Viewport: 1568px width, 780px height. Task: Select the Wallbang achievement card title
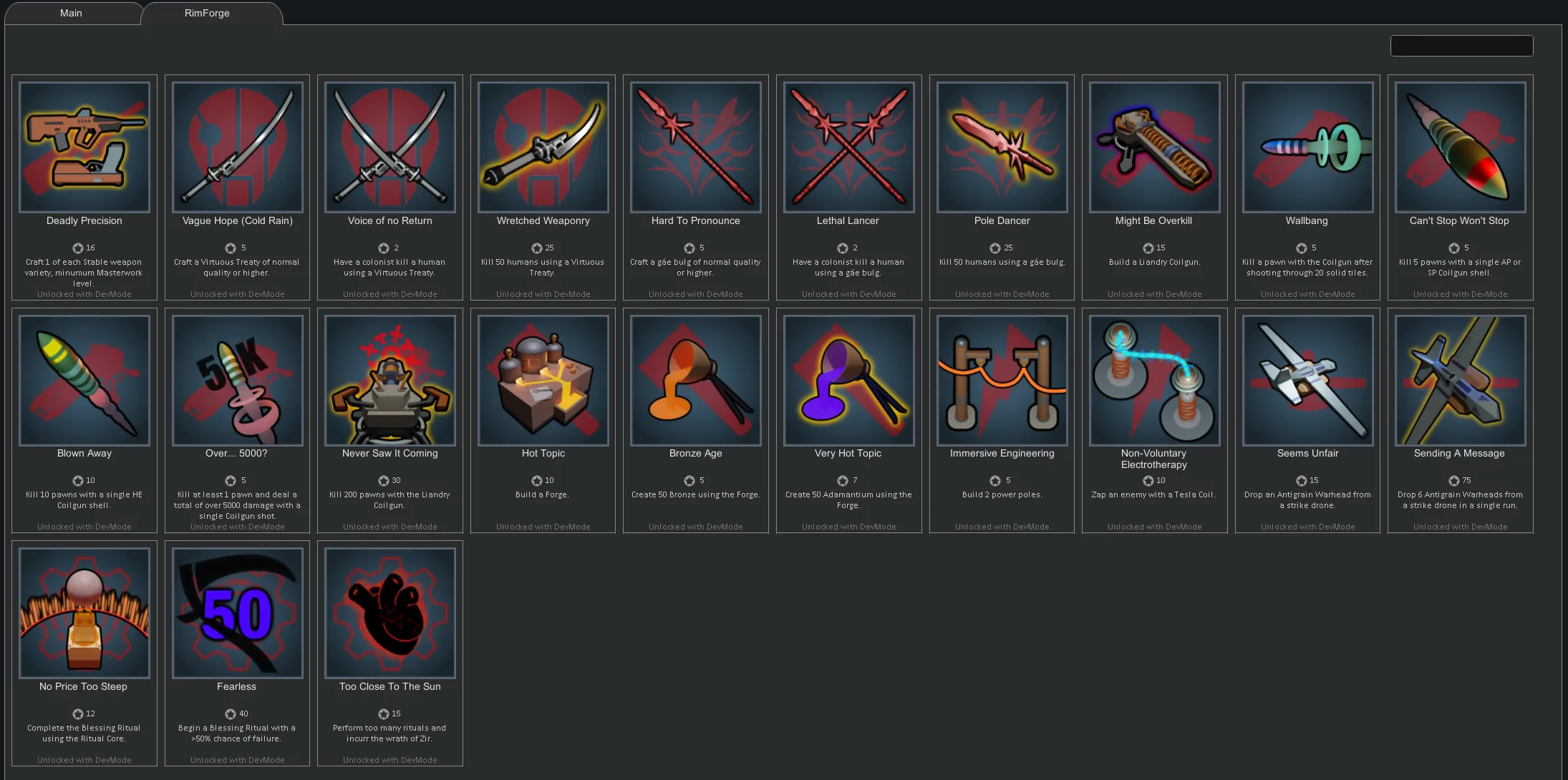tap(1307, 221)
